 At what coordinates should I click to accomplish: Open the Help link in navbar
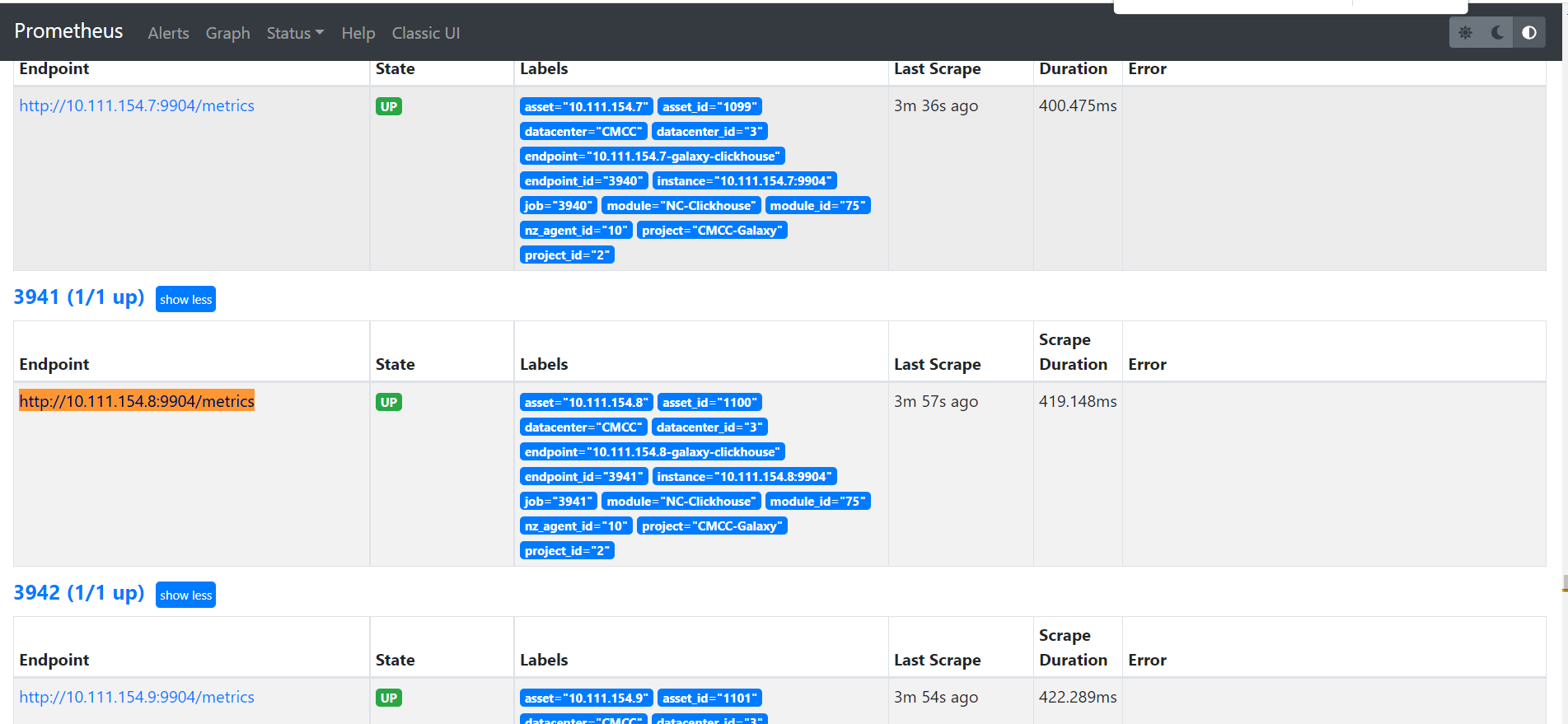pos(358,33)
